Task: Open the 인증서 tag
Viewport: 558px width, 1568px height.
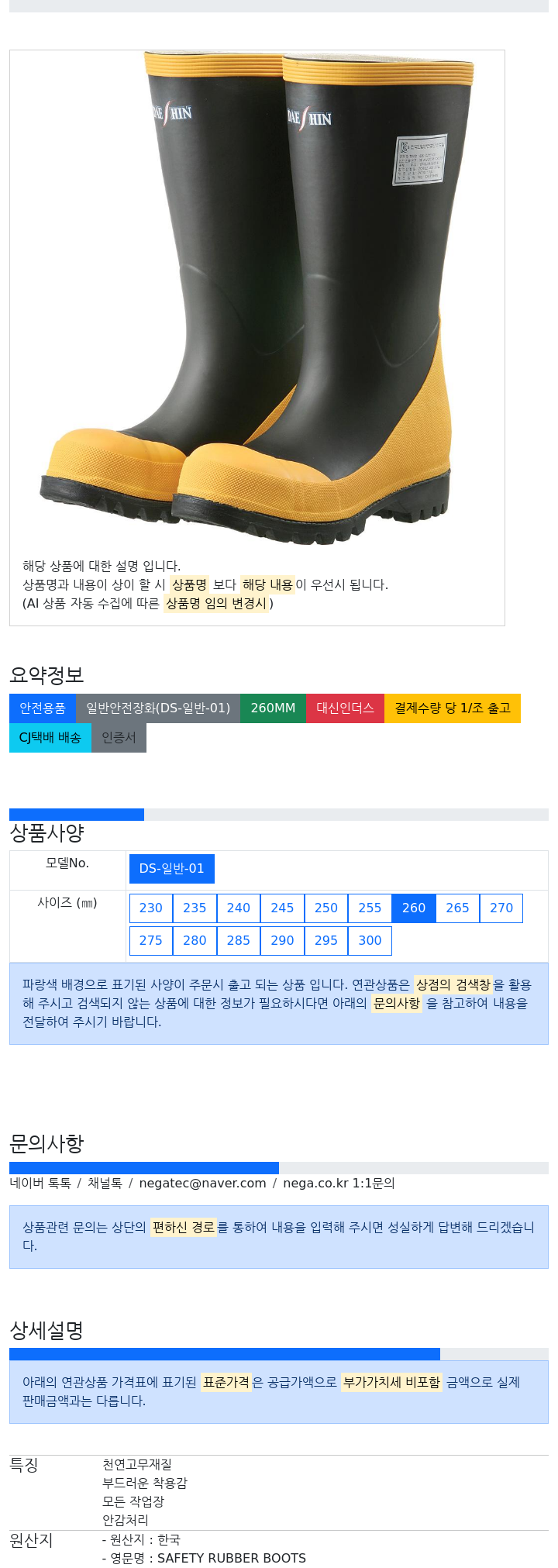Action: click(x=119, y=738)
